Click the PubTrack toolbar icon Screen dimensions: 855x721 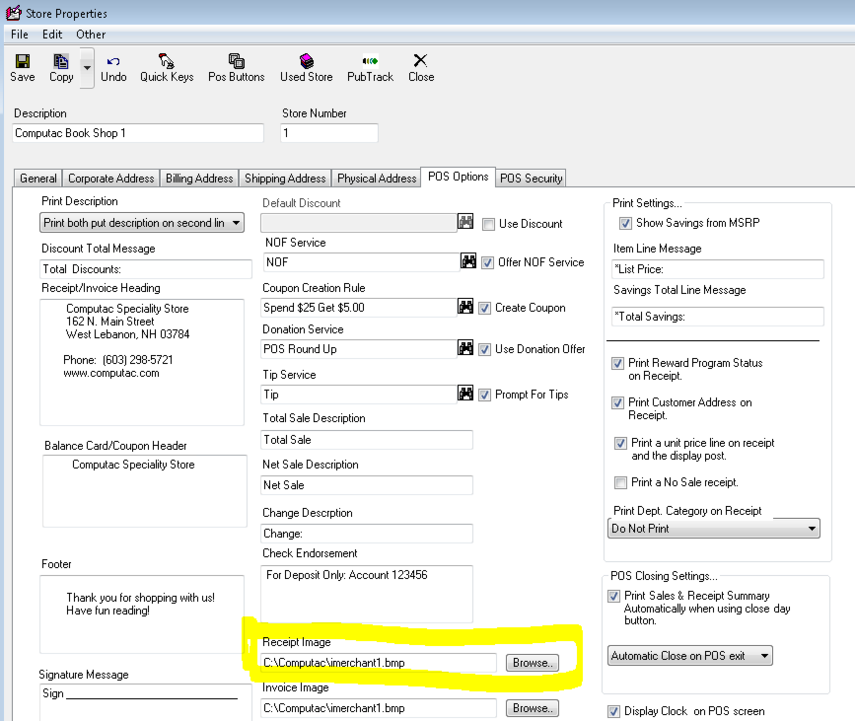(370, 68)
